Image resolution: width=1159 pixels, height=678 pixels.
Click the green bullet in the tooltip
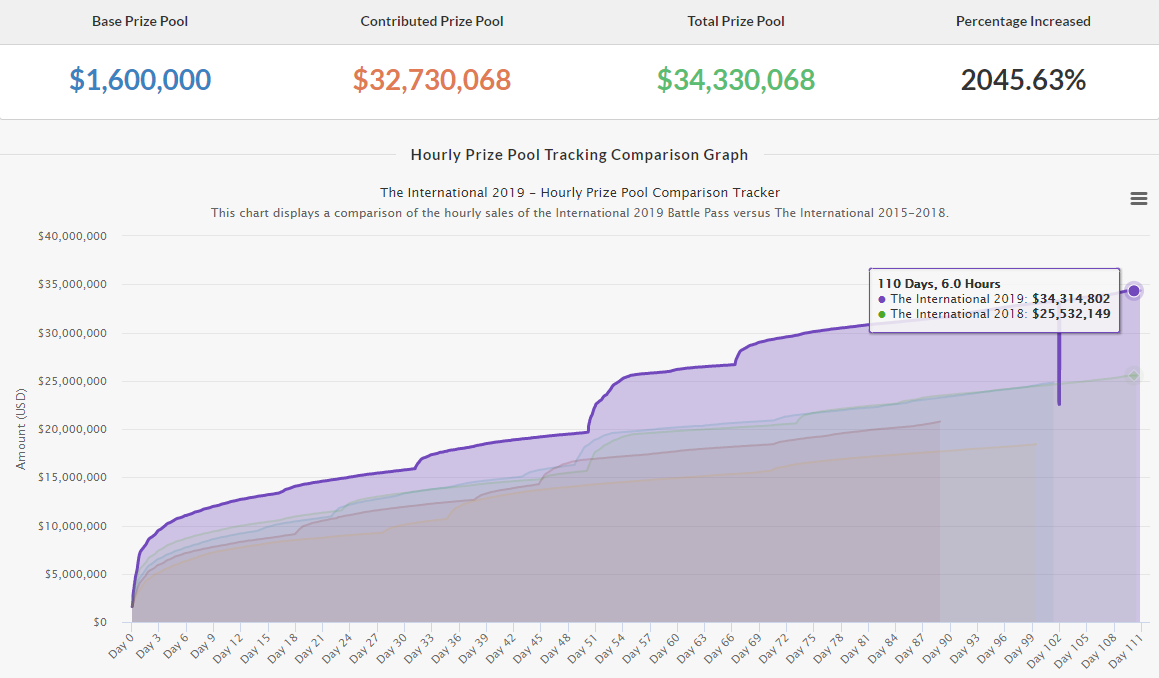coord(881,314)
